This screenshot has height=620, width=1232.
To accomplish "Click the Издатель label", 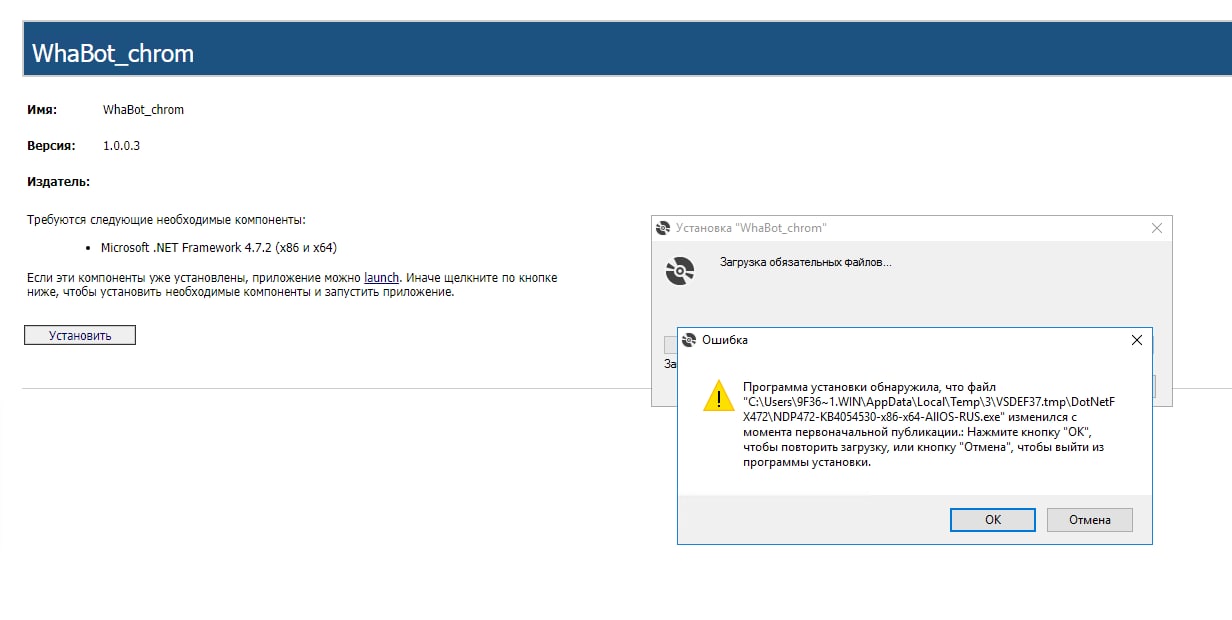I will coord(59,181).
